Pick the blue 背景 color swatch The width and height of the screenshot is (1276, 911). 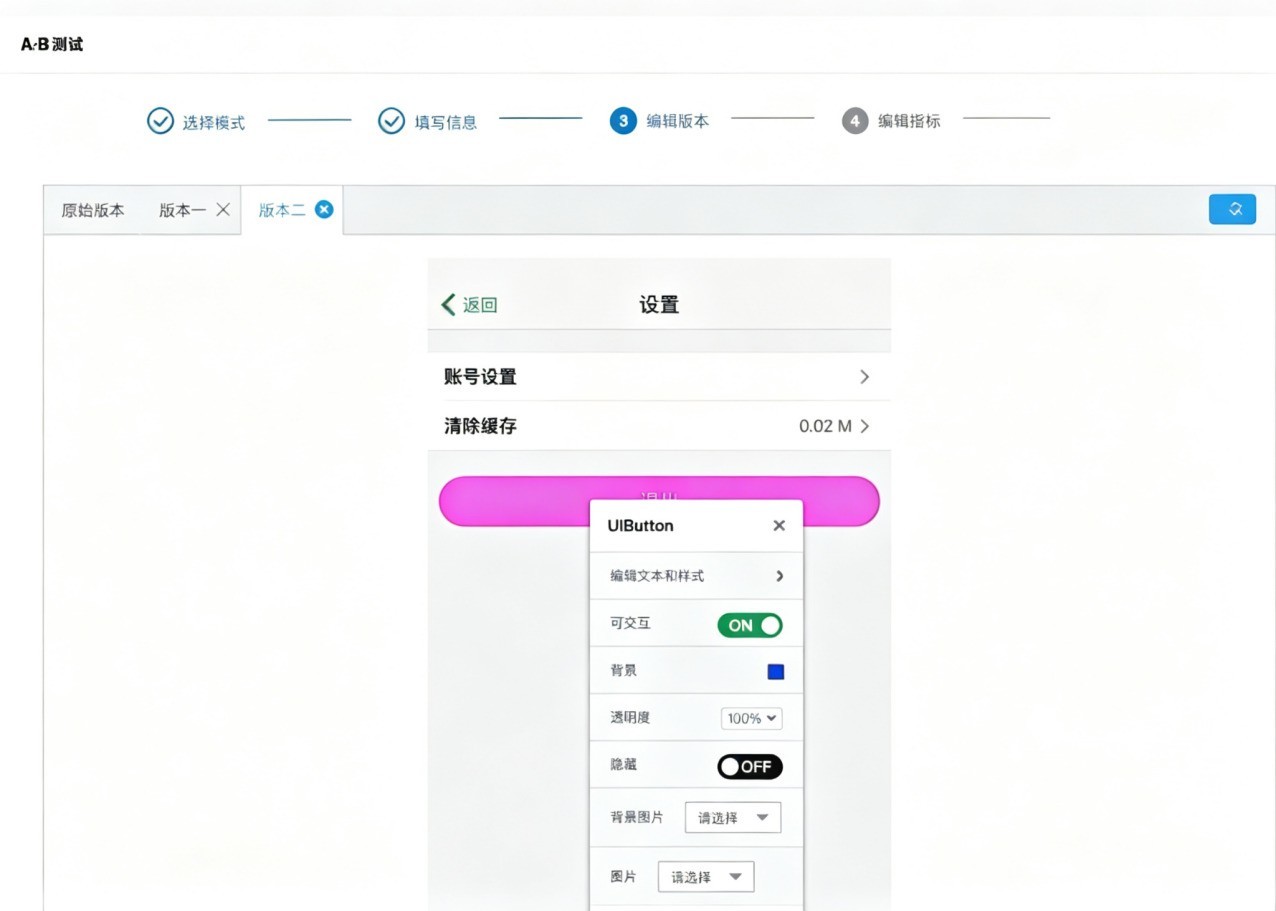776,672
